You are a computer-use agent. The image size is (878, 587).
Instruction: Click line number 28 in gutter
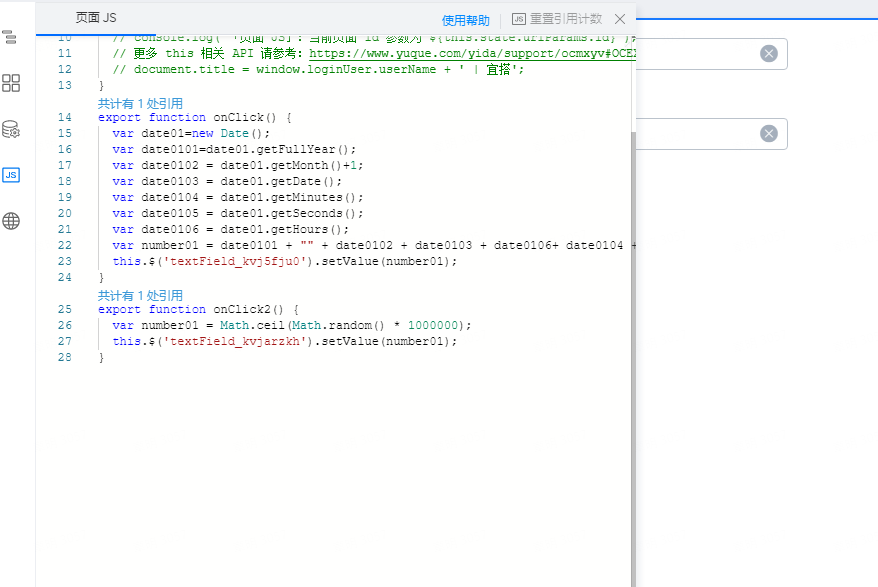[64, 357]
